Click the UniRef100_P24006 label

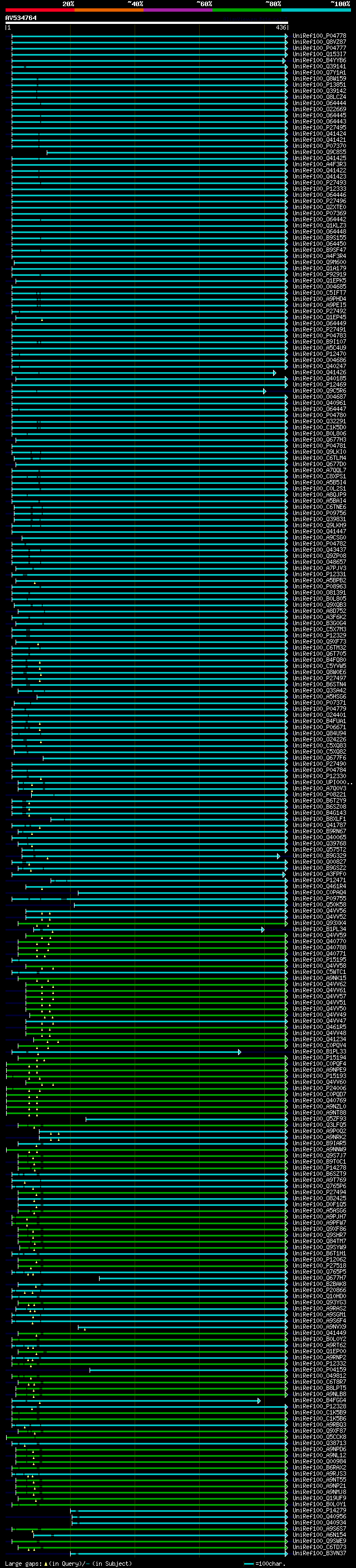(x=319, y=1088)
